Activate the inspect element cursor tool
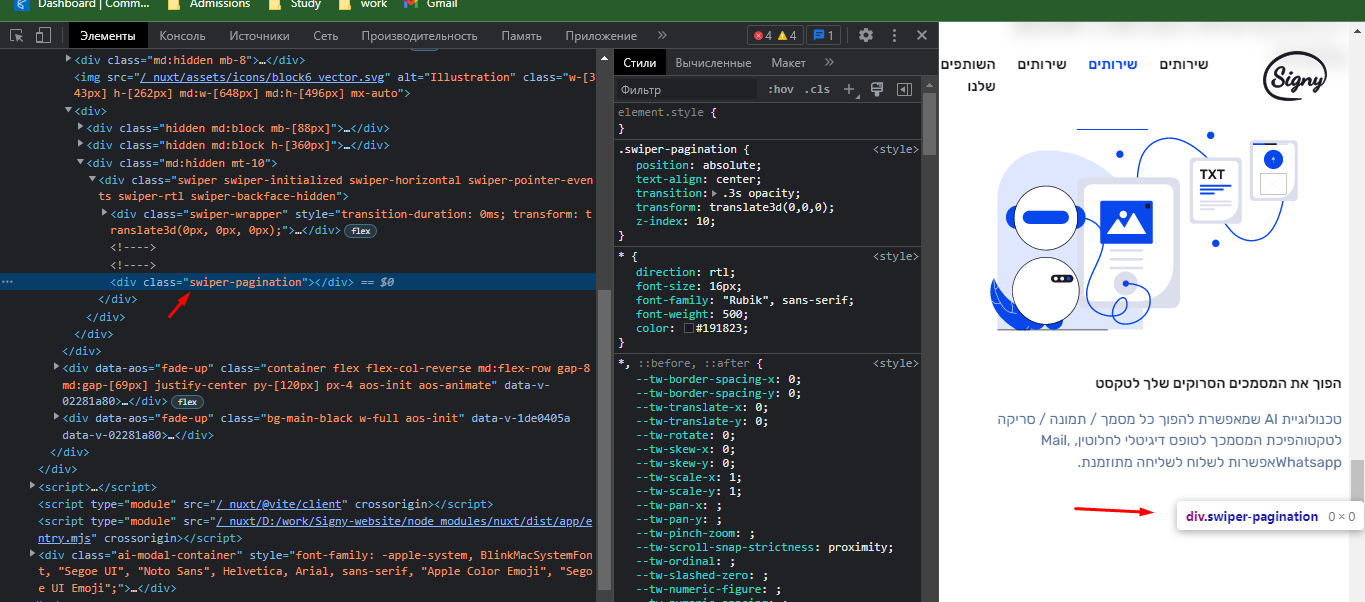The image size is (1365, 602). (x=15, y=35)
